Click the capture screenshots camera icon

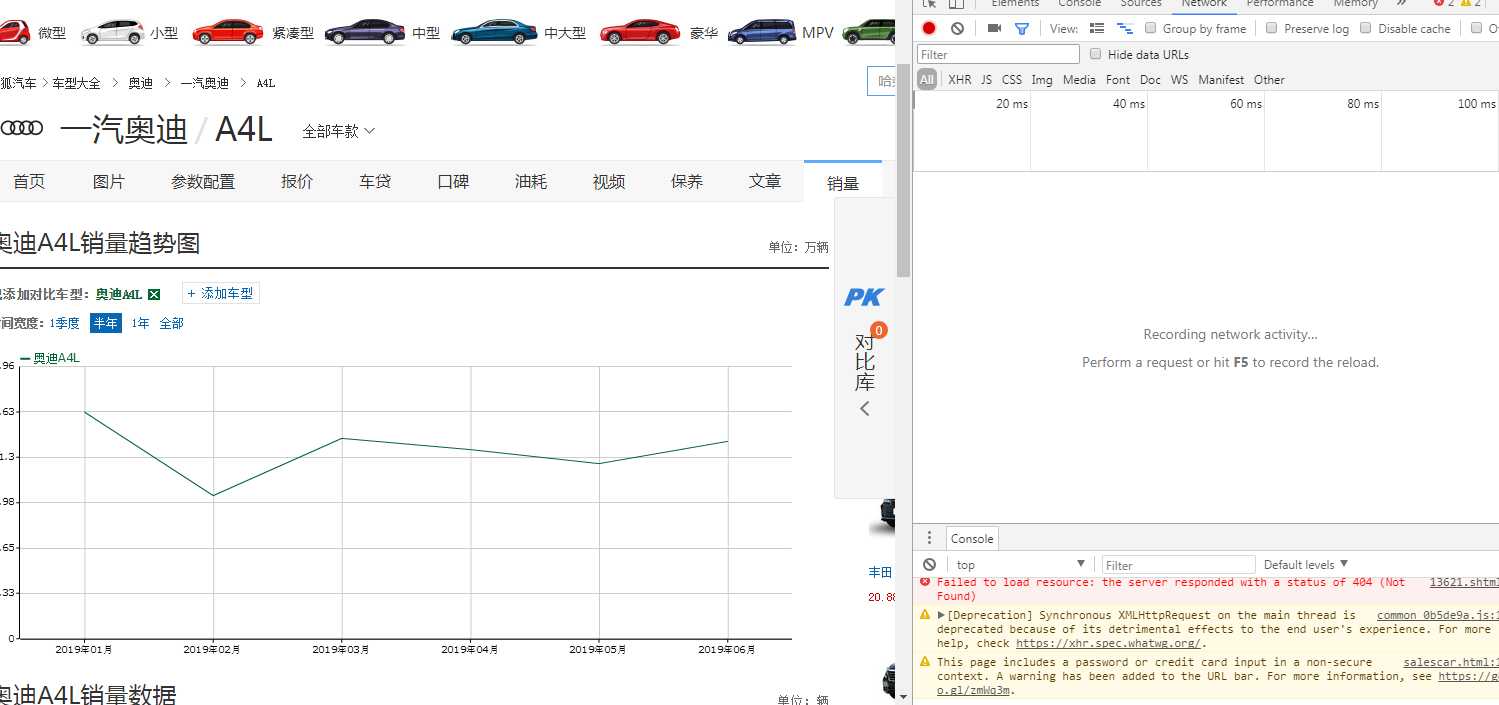(x=994, y=29)
